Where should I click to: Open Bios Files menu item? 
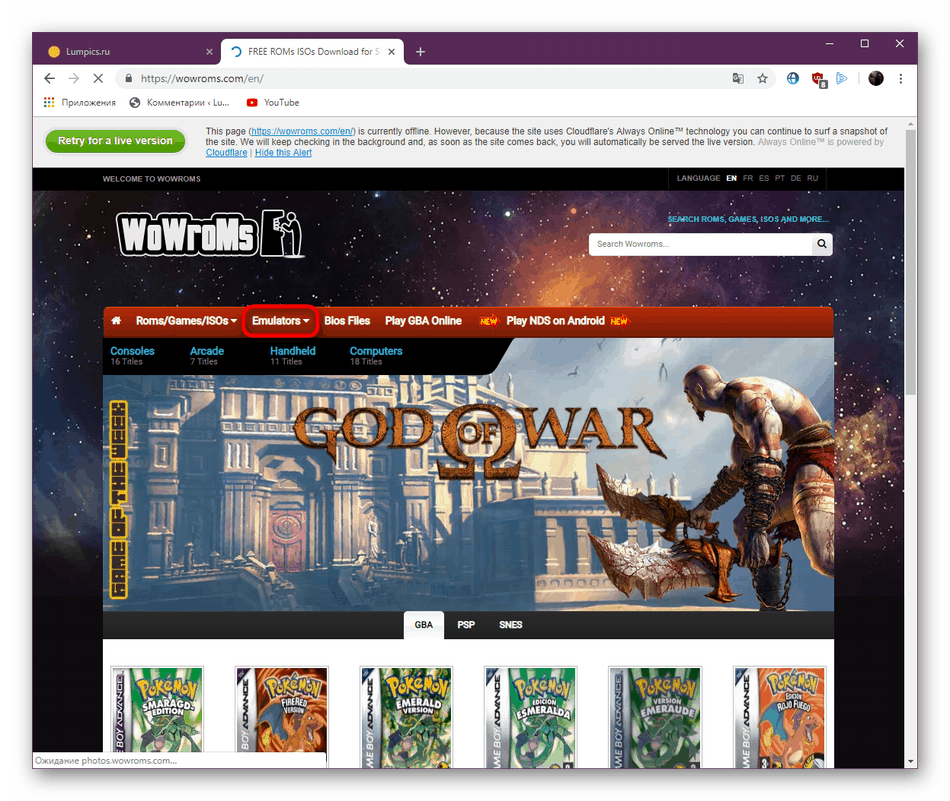(347, 321)
